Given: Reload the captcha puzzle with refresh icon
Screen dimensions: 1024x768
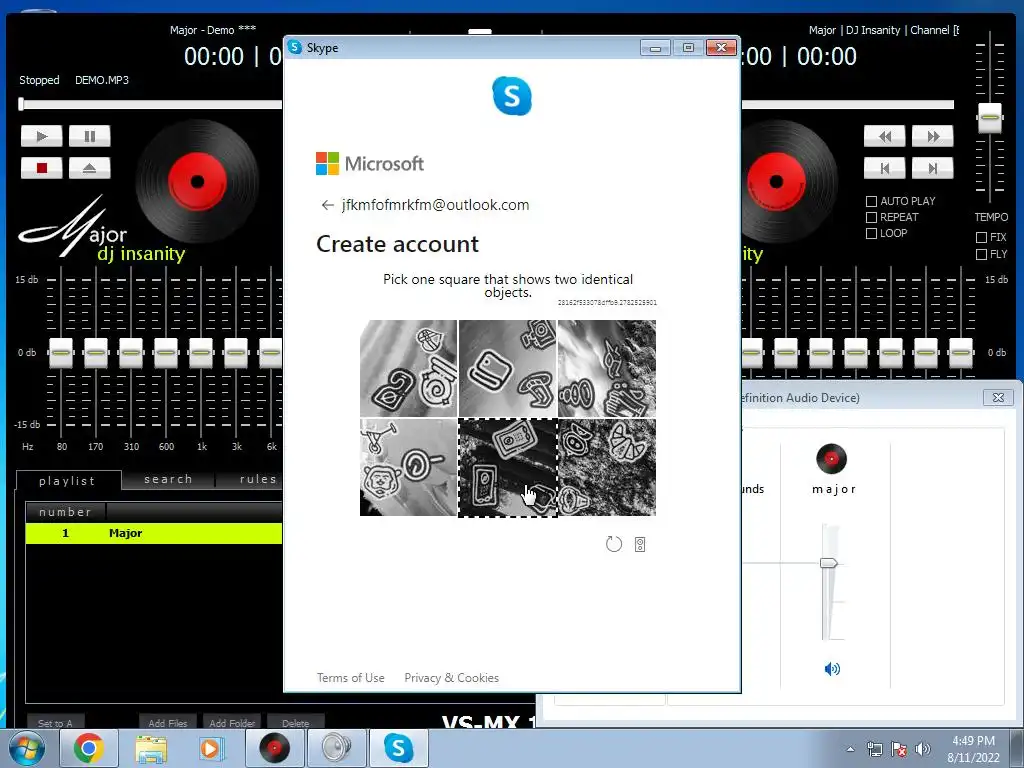Looking at the screenshot, I should [x=613, y=544].
